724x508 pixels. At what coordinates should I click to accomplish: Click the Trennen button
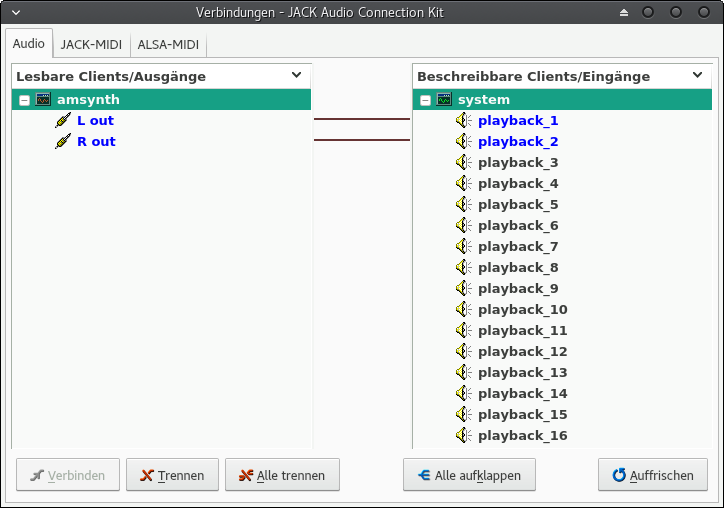coord(172,475)
